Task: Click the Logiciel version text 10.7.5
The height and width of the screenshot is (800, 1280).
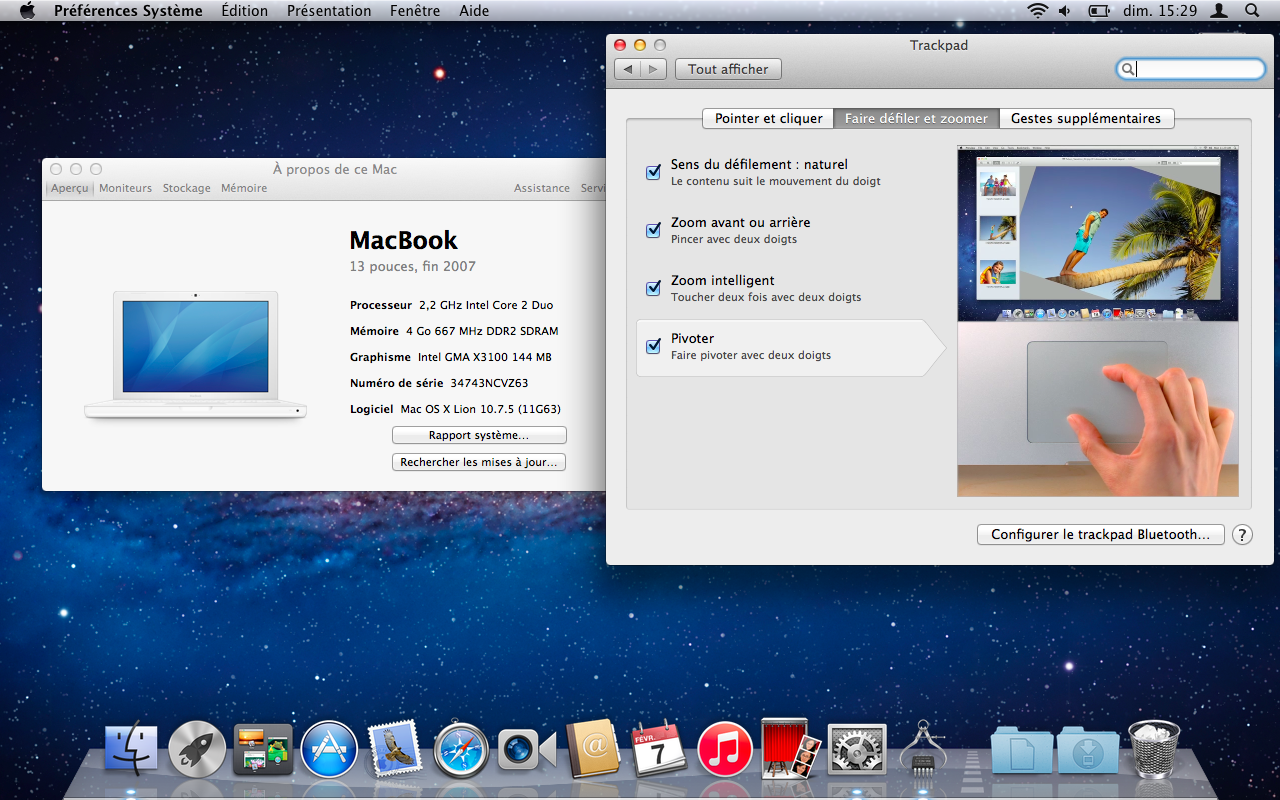Action: click(x=480, y=409)
